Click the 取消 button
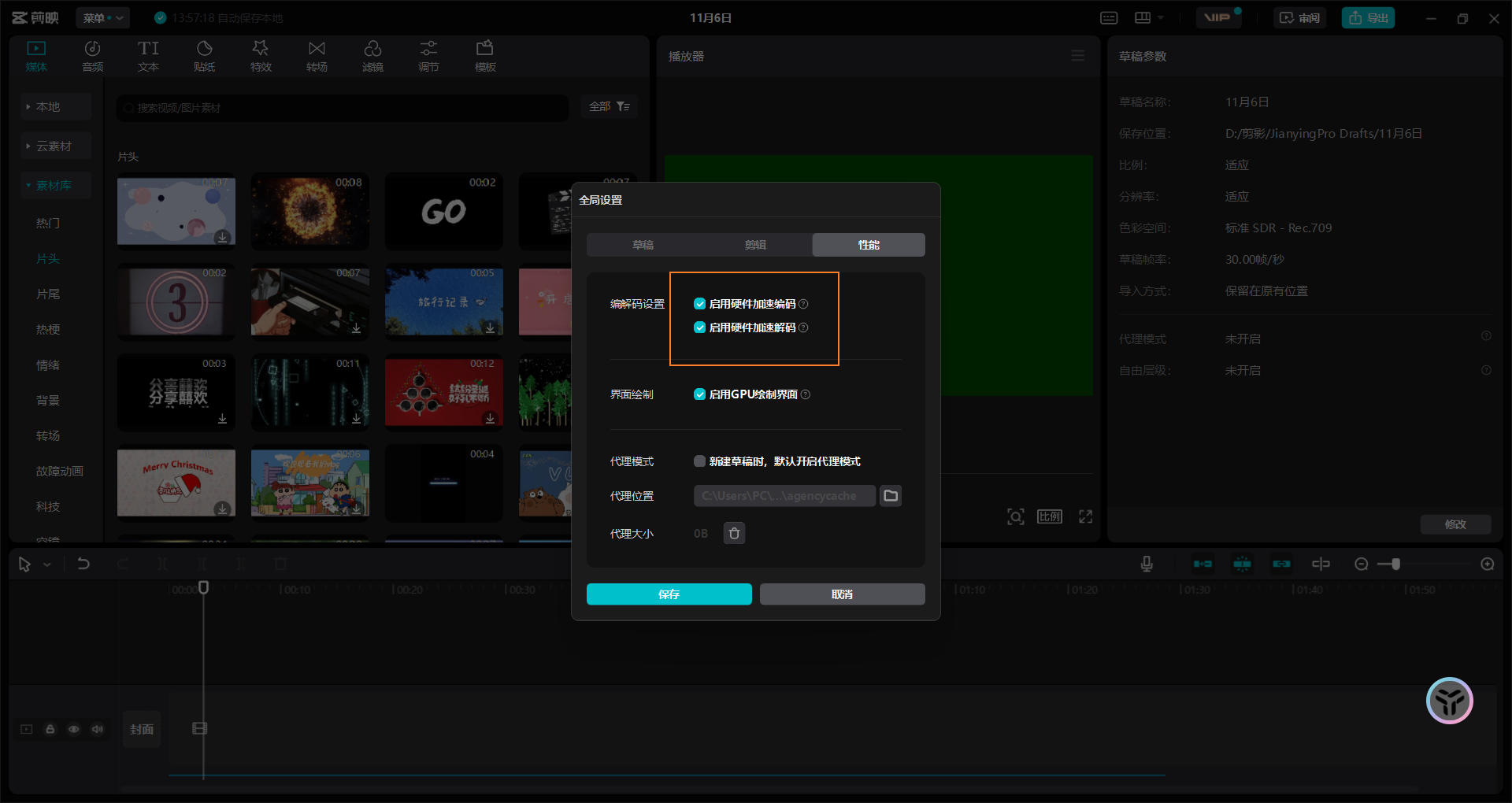The image size is (1512, 803). click(843, 594)
